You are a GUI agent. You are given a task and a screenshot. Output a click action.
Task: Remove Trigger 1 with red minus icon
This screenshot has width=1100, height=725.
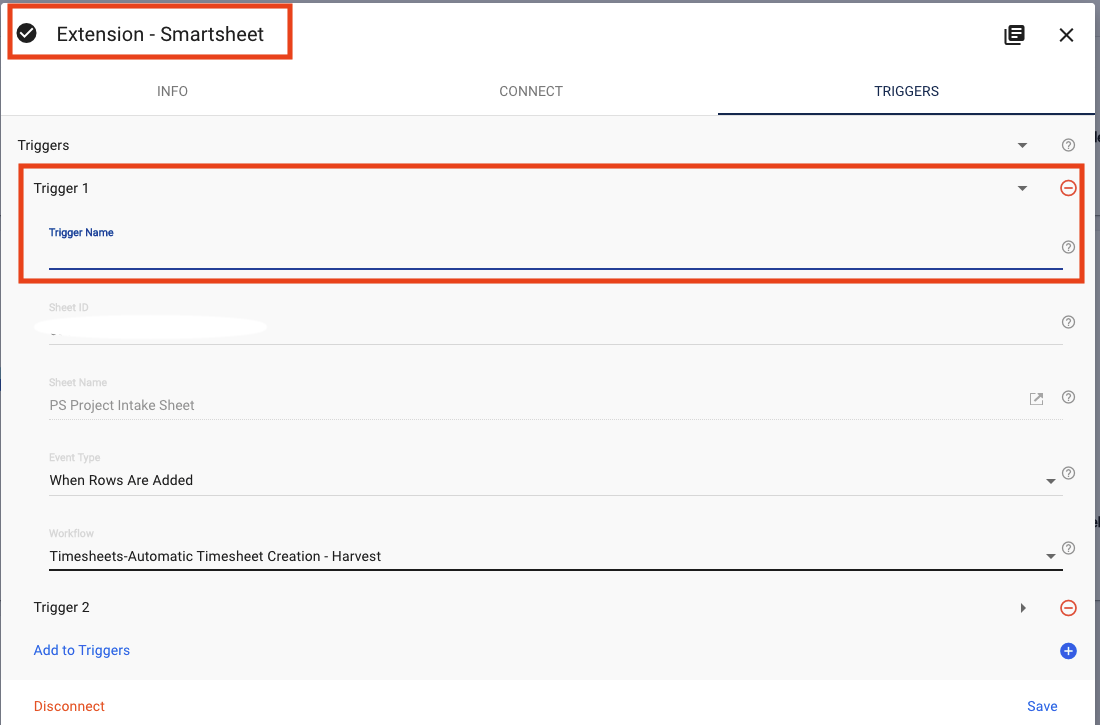(1068, 188)
